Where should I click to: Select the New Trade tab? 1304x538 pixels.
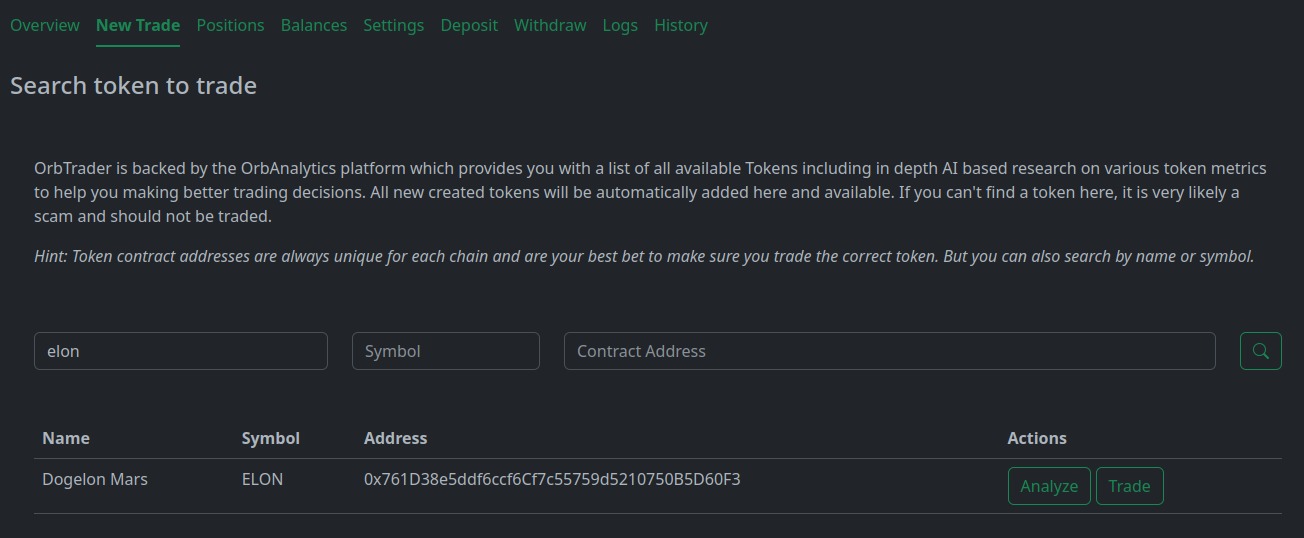pyautogui.click(x=138, y=25)
